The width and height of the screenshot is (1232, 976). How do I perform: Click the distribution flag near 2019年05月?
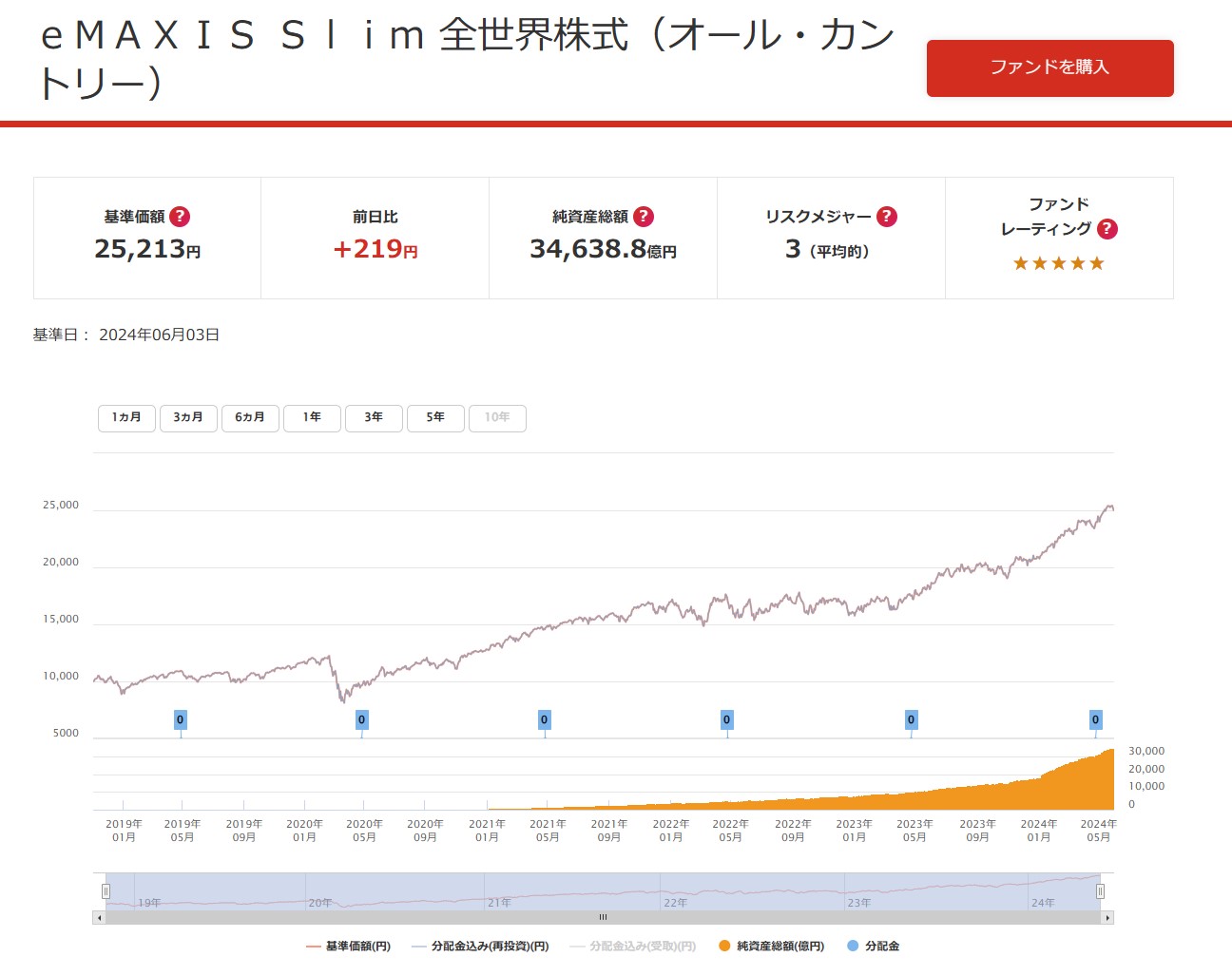[x=181, y=720]
